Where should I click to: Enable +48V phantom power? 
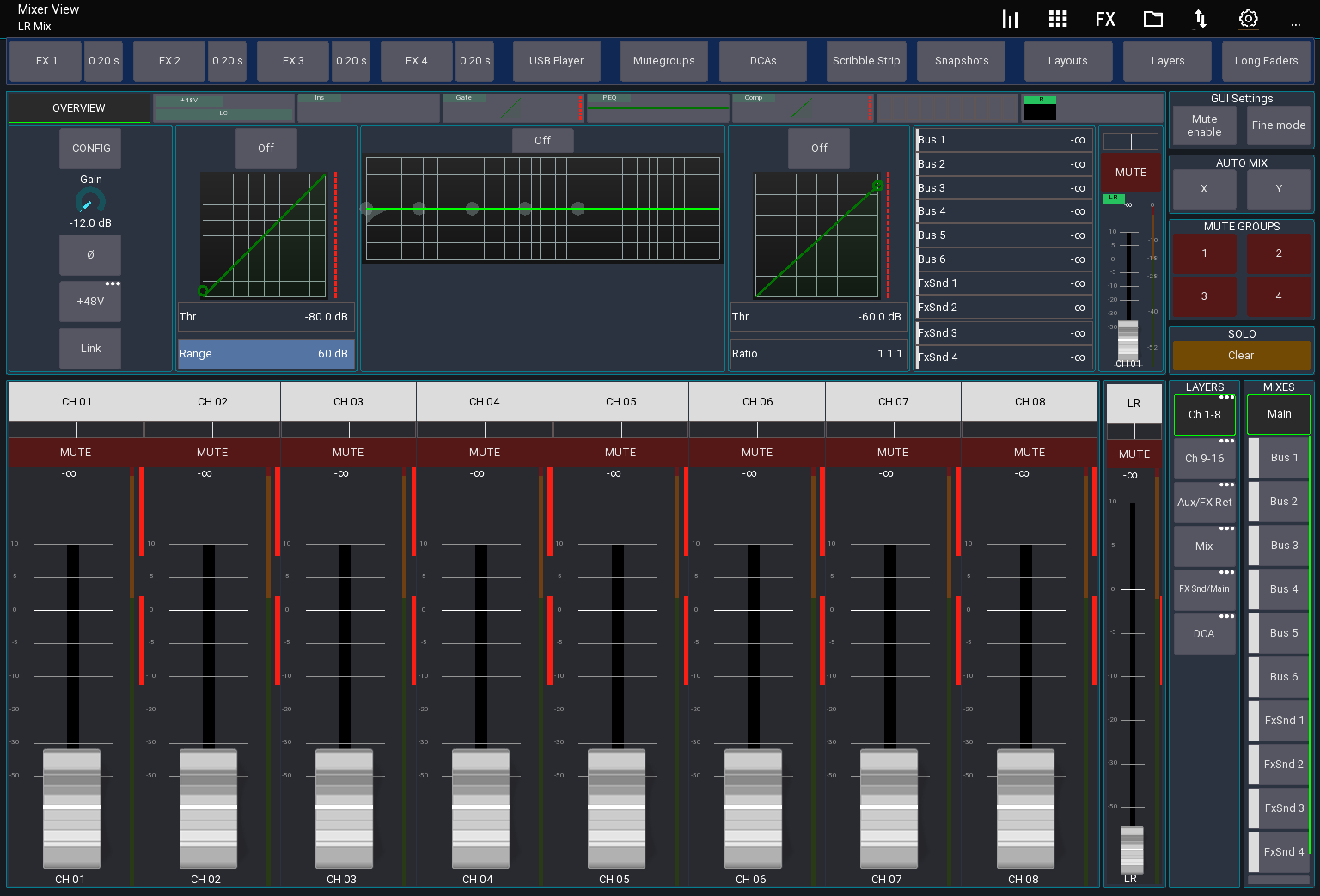coord(90,302)
